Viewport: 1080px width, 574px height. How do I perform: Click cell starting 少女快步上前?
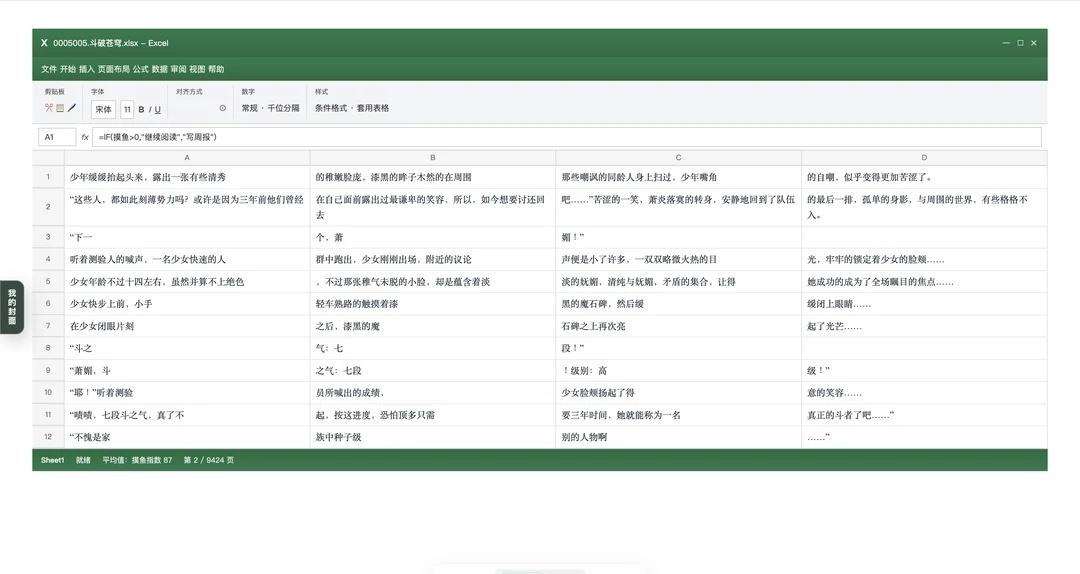tap(187, 304)
